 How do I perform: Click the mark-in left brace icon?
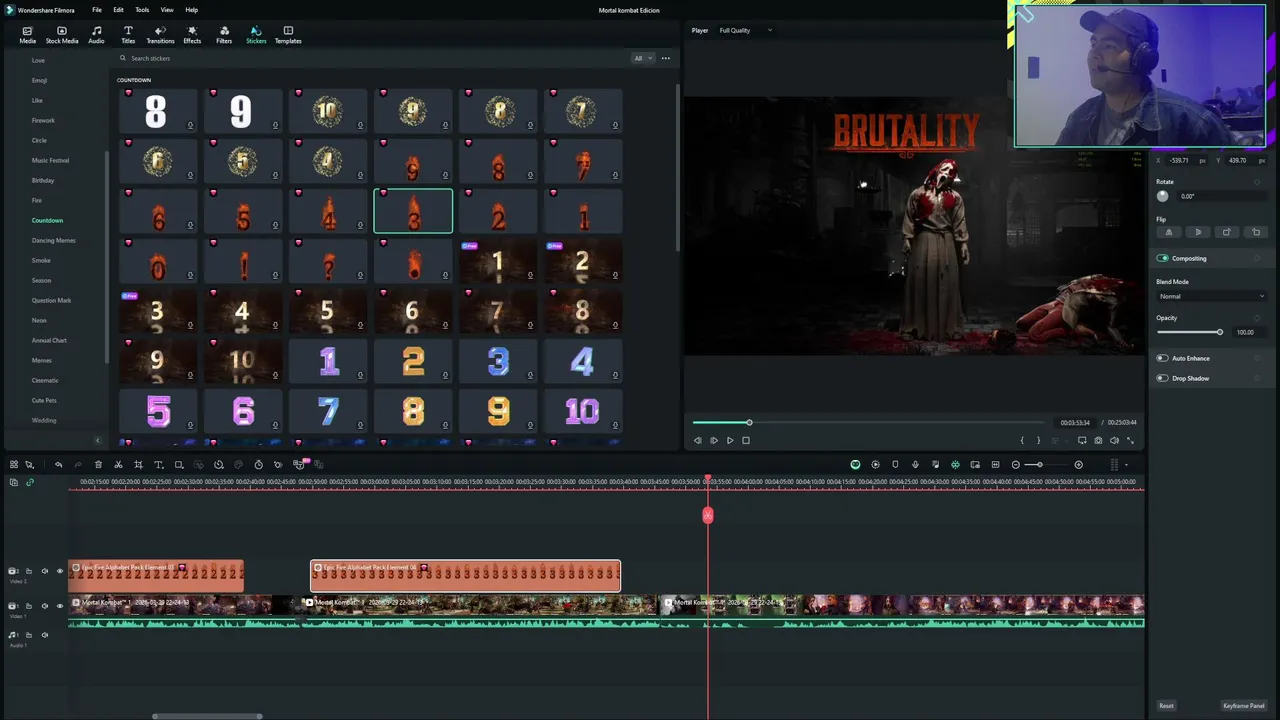coord(1022,440)
